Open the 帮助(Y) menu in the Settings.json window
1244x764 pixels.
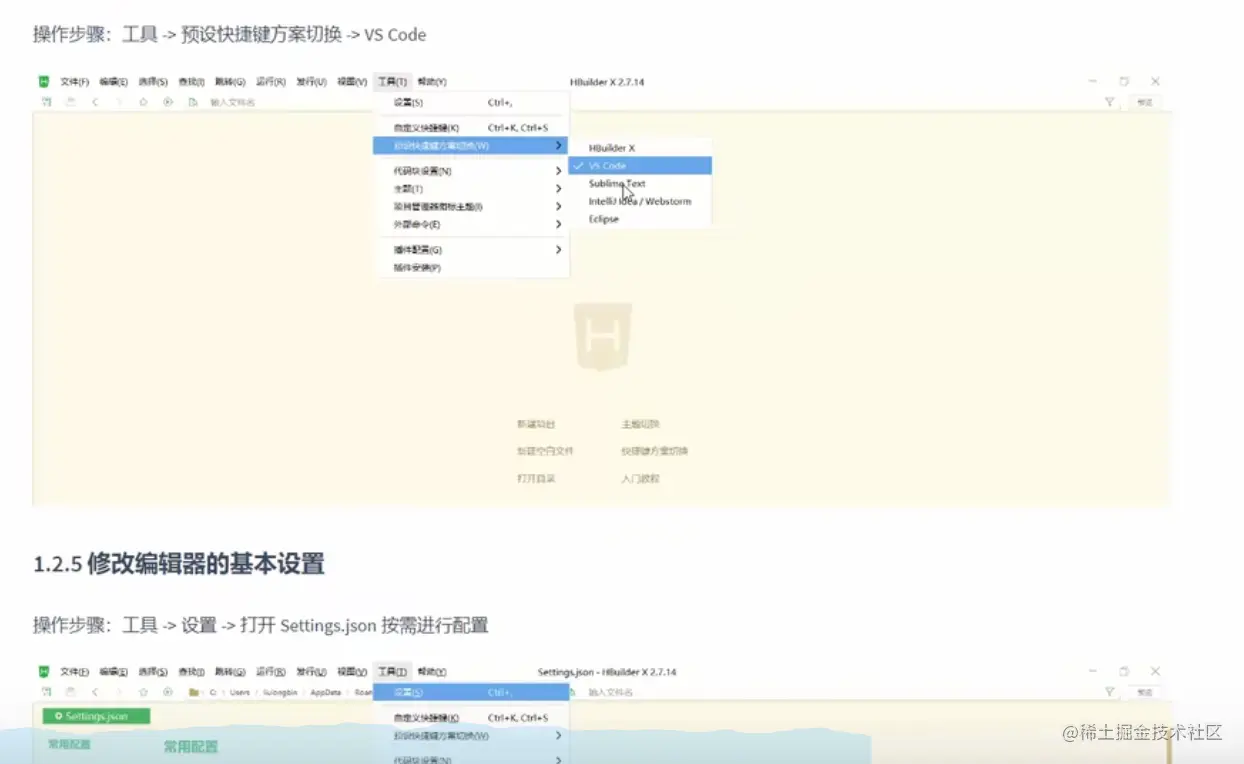tap(432, 672)
